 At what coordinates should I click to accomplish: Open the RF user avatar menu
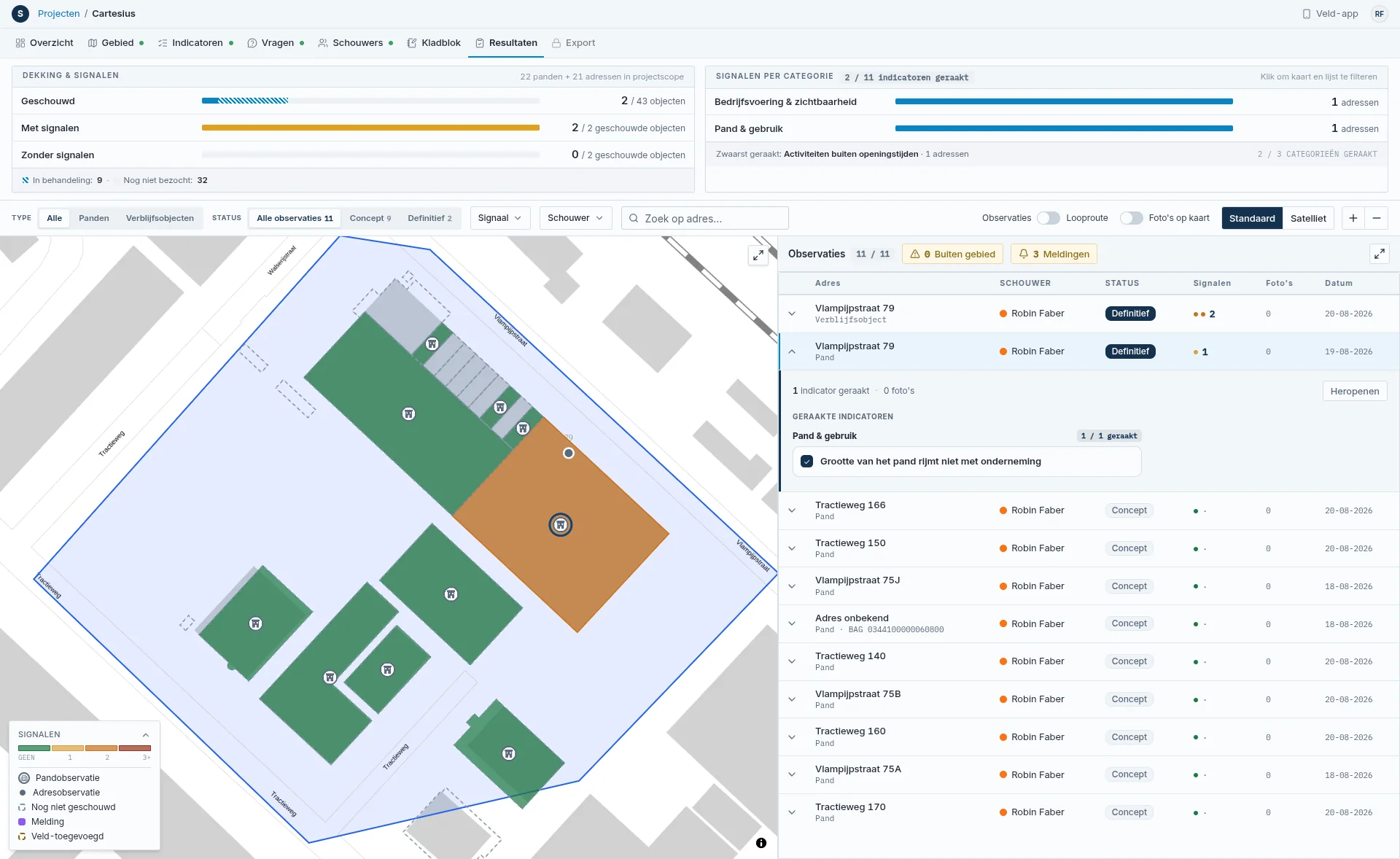point(1379,14)
